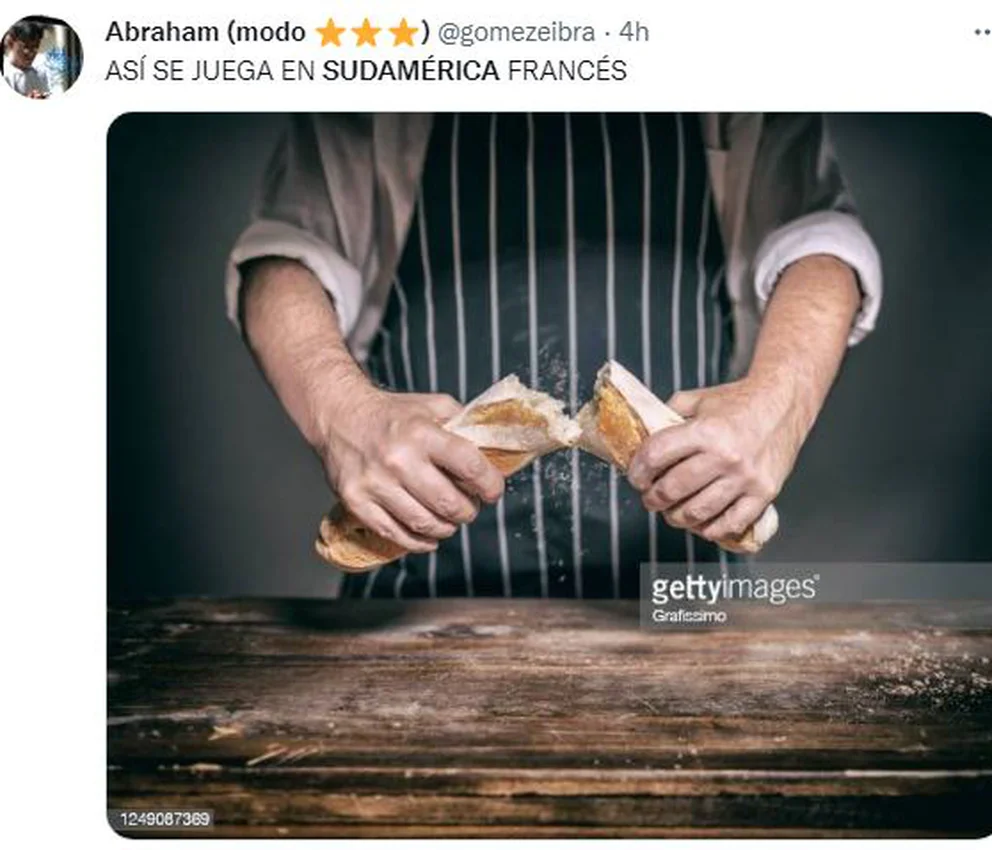This screenshot has width=992, height=850.
Task: Click the baker's rolled-up left sleeve
Action: (x=818, y=272)
